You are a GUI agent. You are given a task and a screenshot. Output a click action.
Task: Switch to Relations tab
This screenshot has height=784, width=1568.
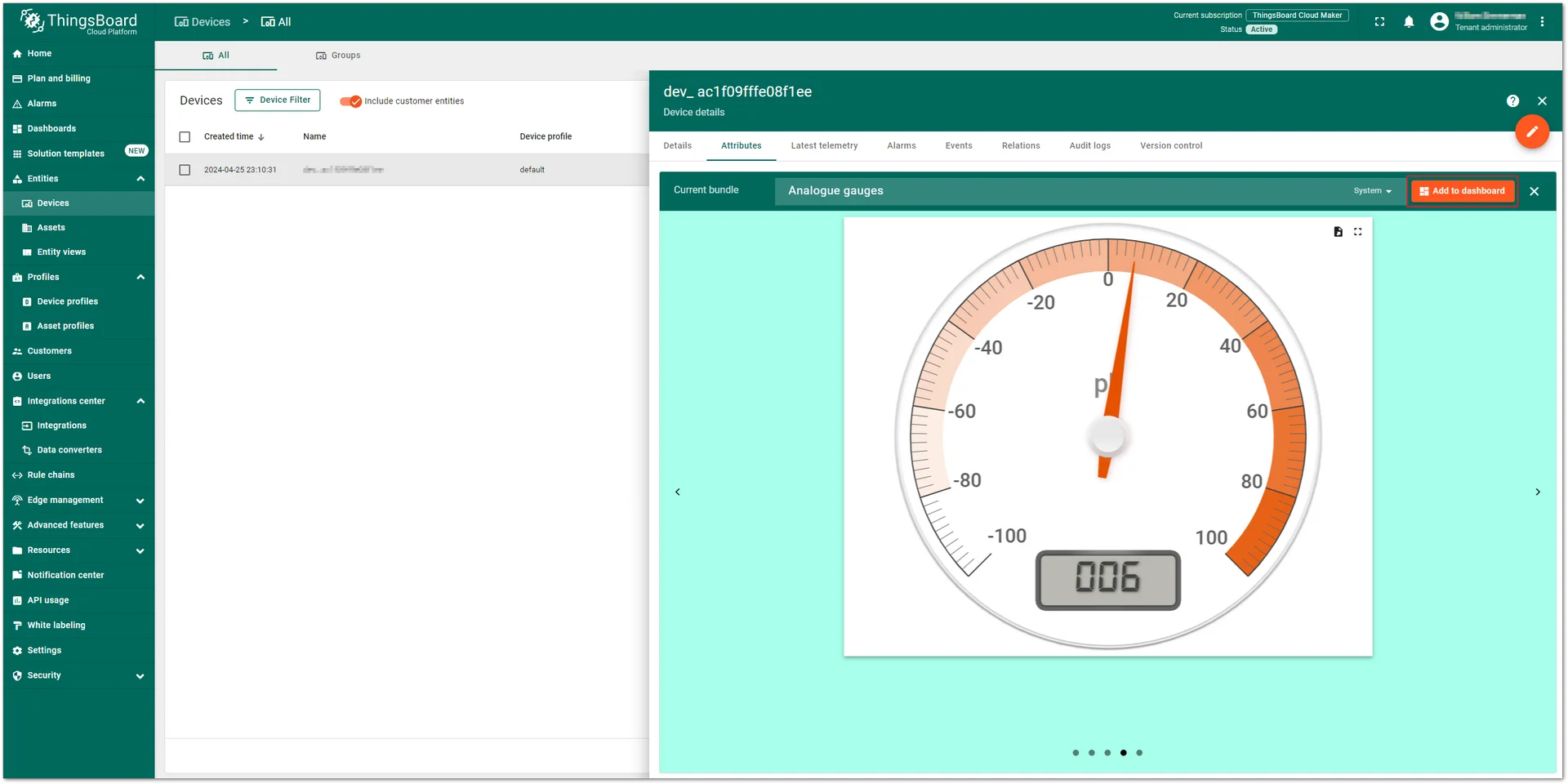[x=1021, y=146]
